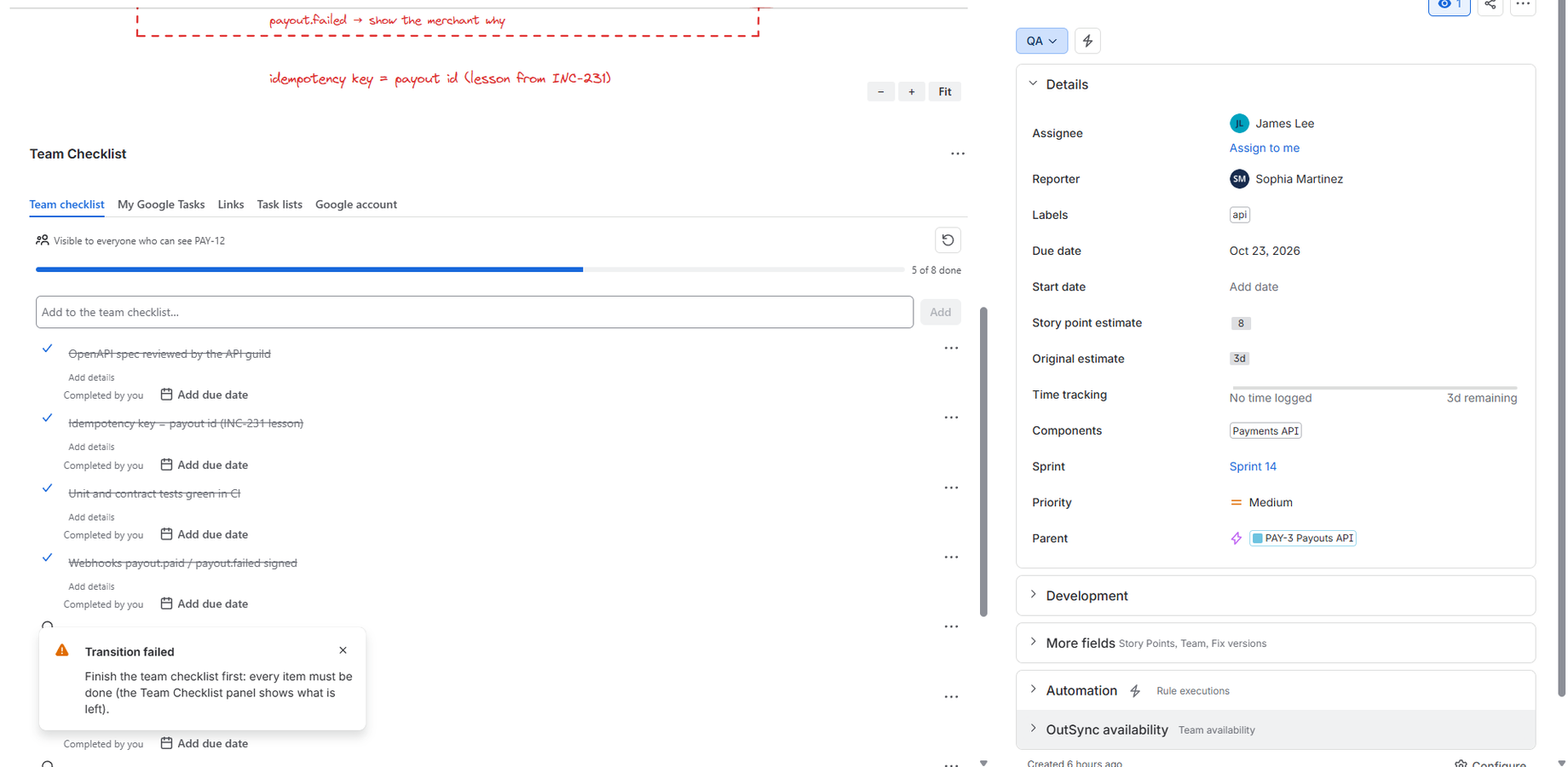The width and height of the screenshot is (1568, 767).
Task: Click the Add date value for Start date
Action: pyautogui.click(x=1254, y=287)
